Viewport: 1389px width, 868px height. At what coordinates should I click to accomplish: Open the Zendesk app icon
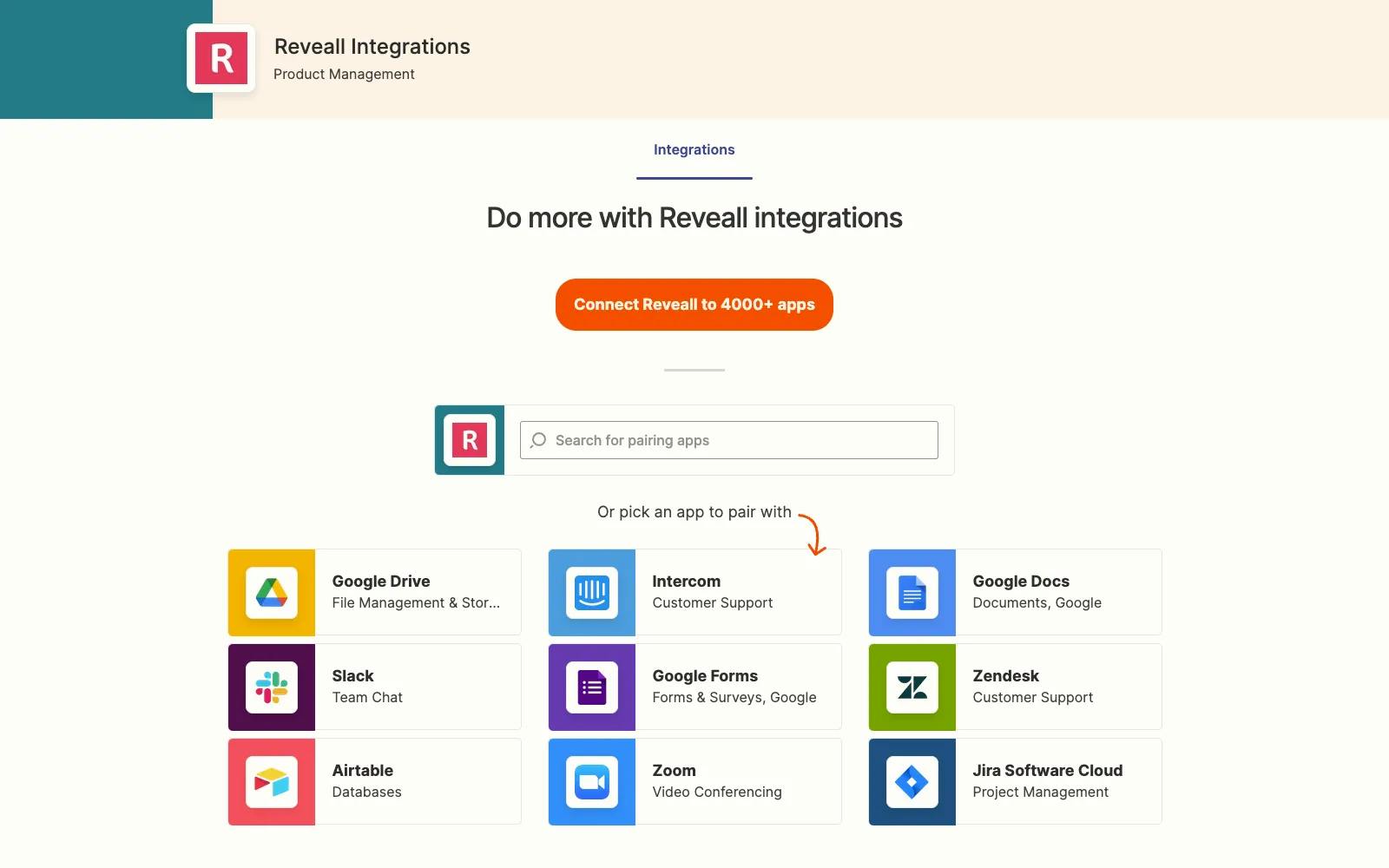coord(912,687)
